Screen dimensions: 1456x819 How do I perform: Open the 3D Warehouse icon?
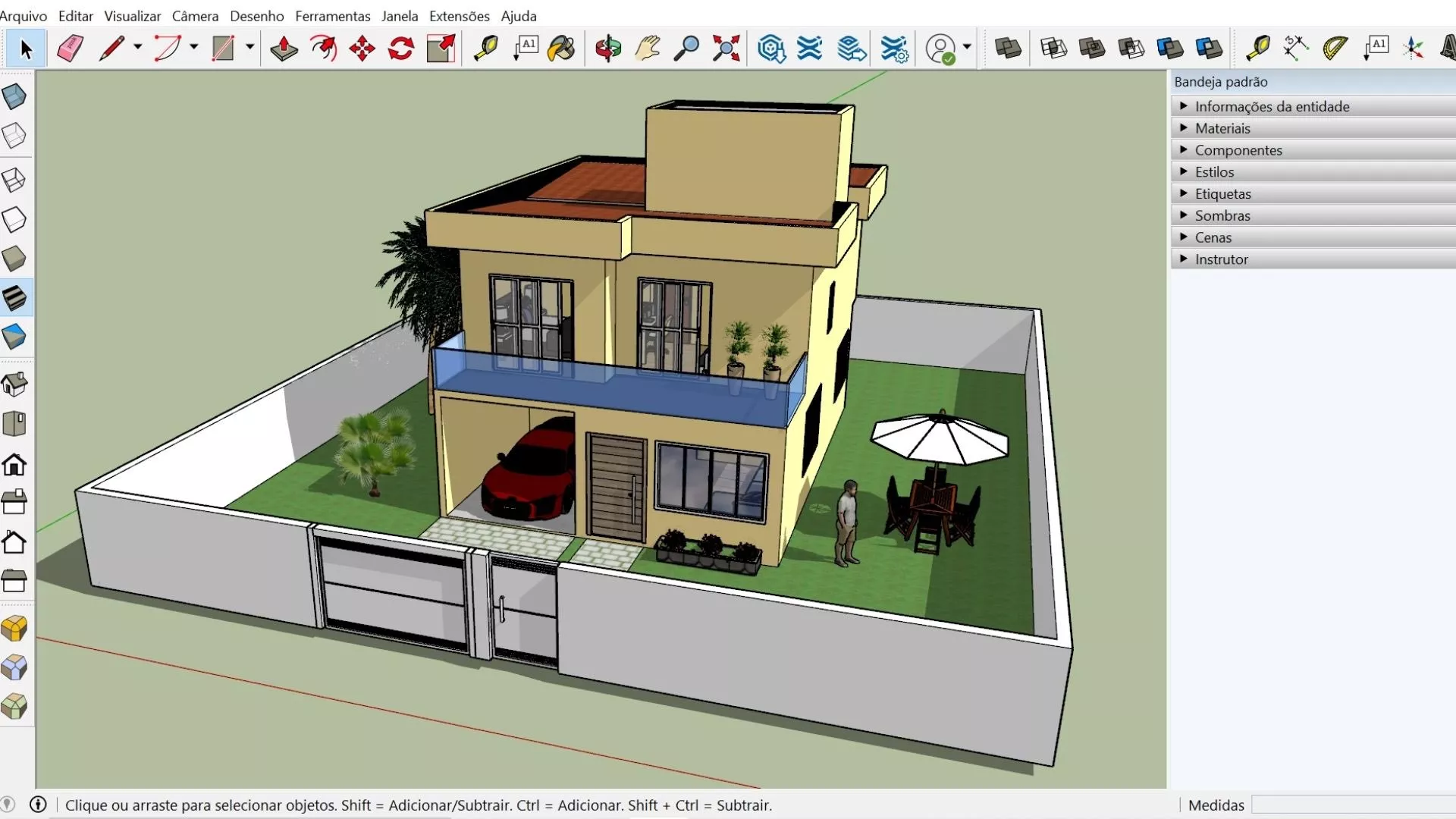pyautogui.click(x=770, y=49)
